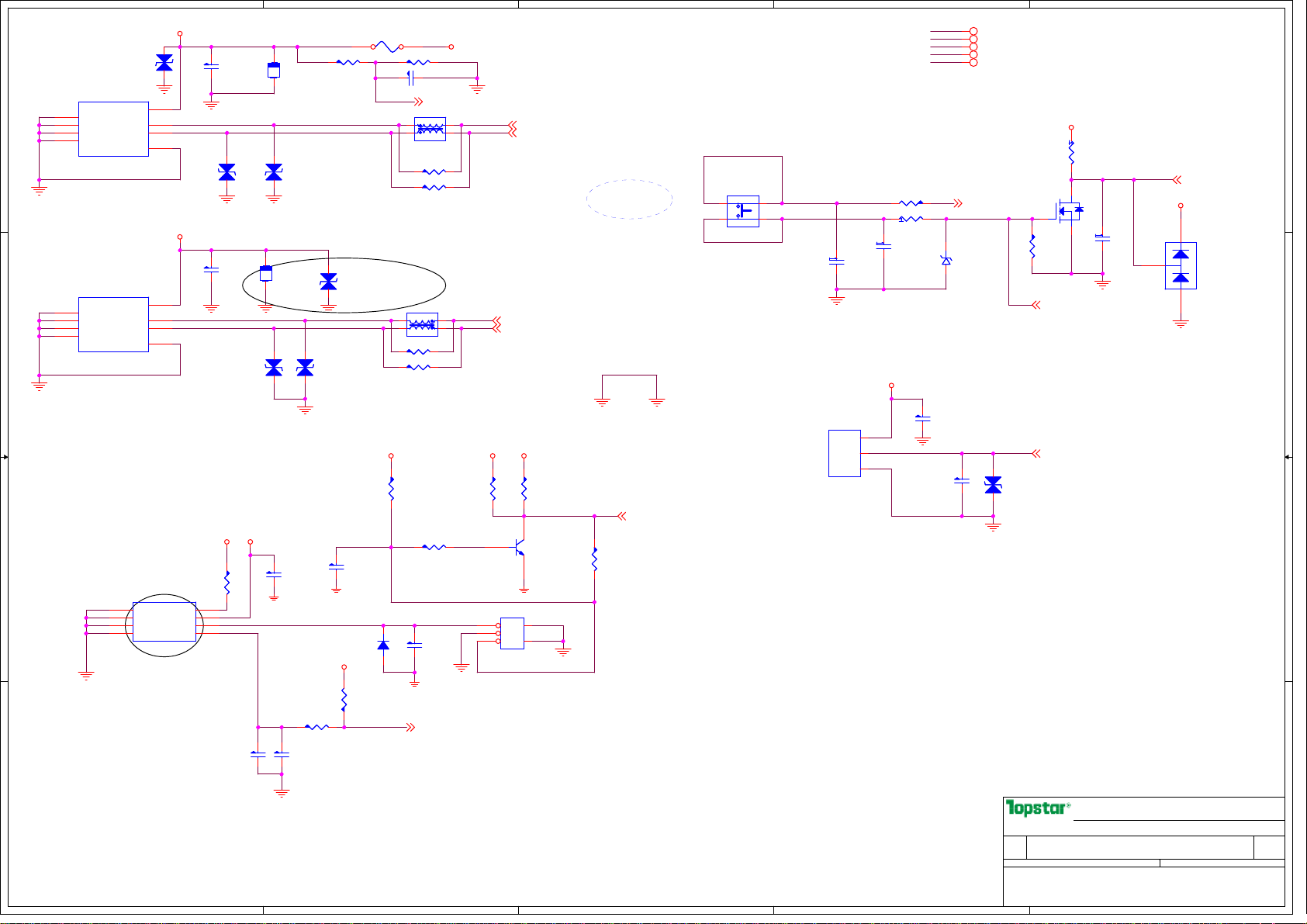Click the push-switch symbol in blue box
Image resolution: width=1307 pixels, height=924 pixels.
(x=742, y=211)
